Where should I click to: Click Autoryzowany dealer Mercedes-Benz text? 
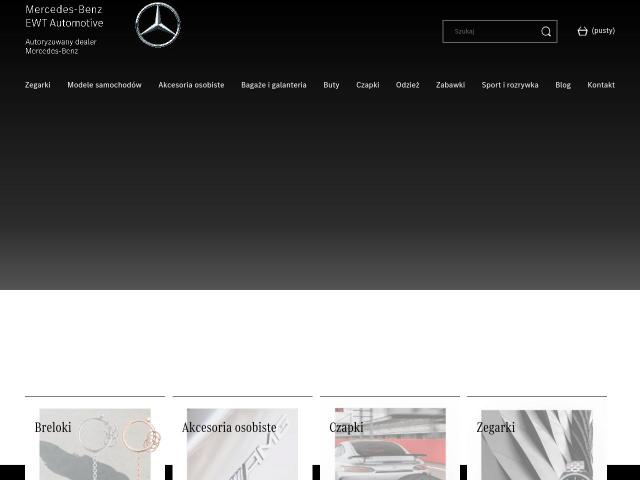61,47
